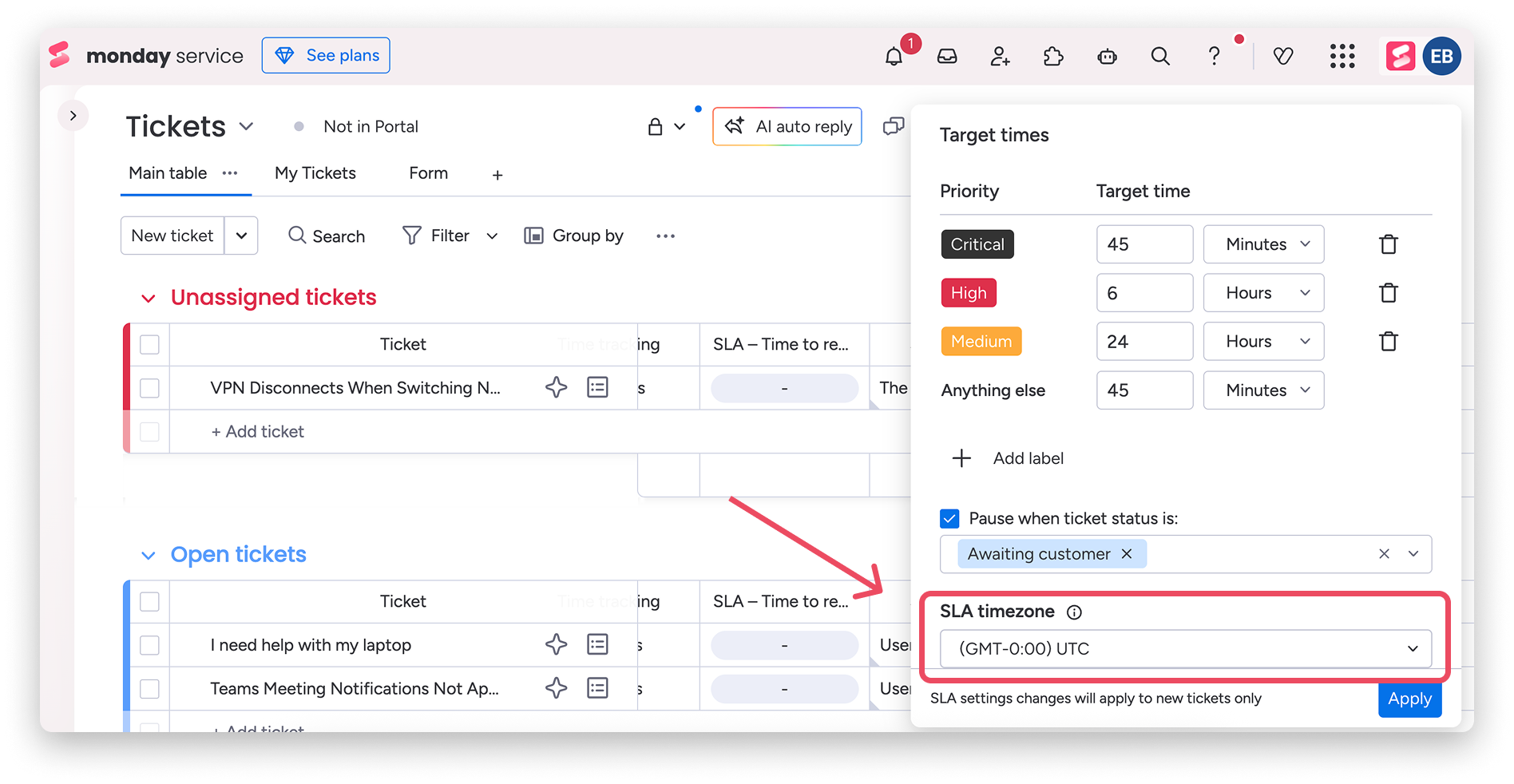Click AI sparkle icon on VPN ticket
The height and width of the screenshot is (784, 1514).
coord(557,388)
